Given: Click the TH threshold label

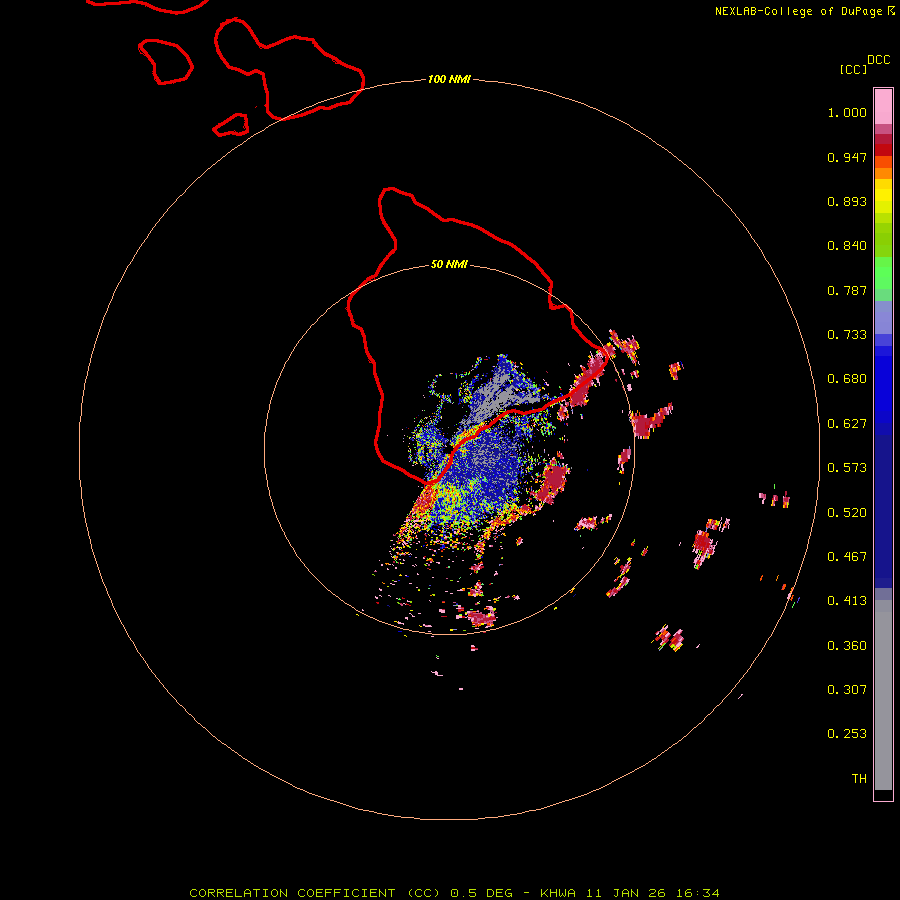Looking at the screenshot, I should click(859, 779).
